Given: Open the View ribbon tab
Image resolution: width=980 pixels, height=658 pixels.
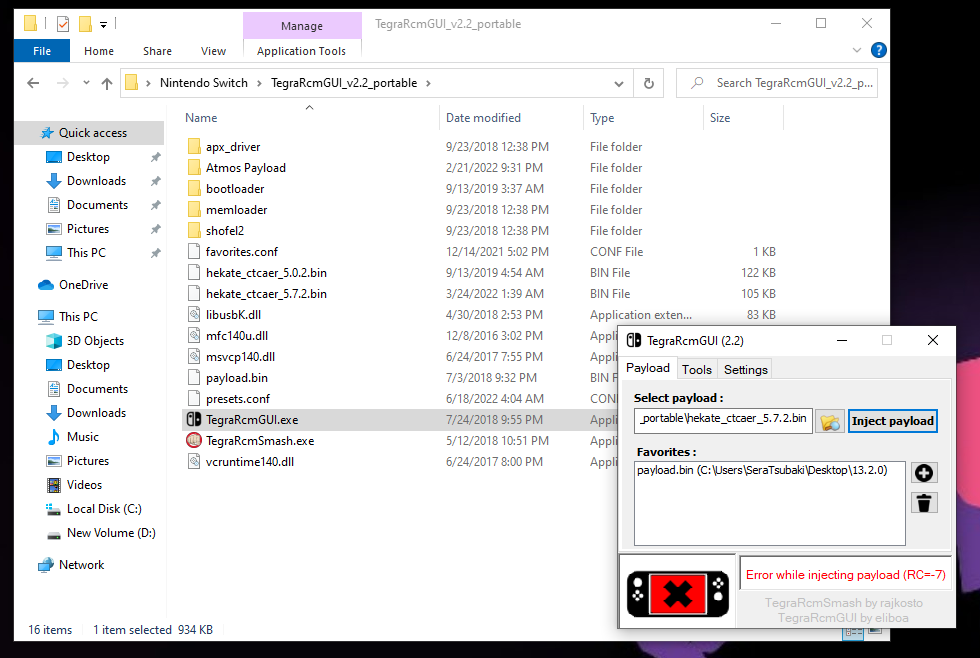Looking at the screenshot, I should [213, 51].
